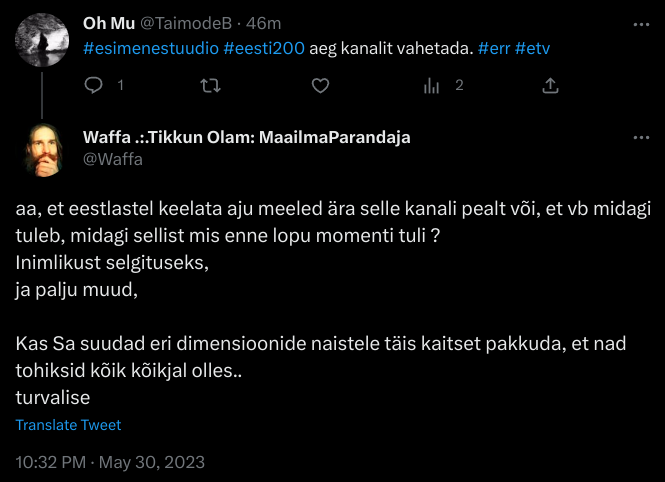Click the share icon on Oh Mu's tweet

550,87
